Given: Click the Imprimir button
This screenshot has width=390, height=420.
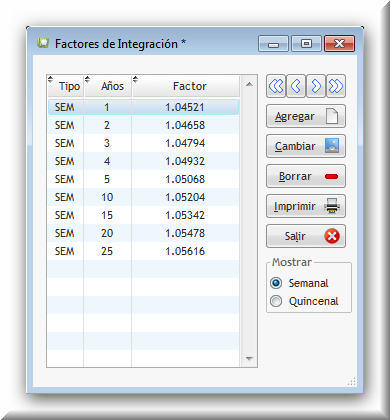Looking at the screenshot, I should pyautogui.click(x=306, y=206).
